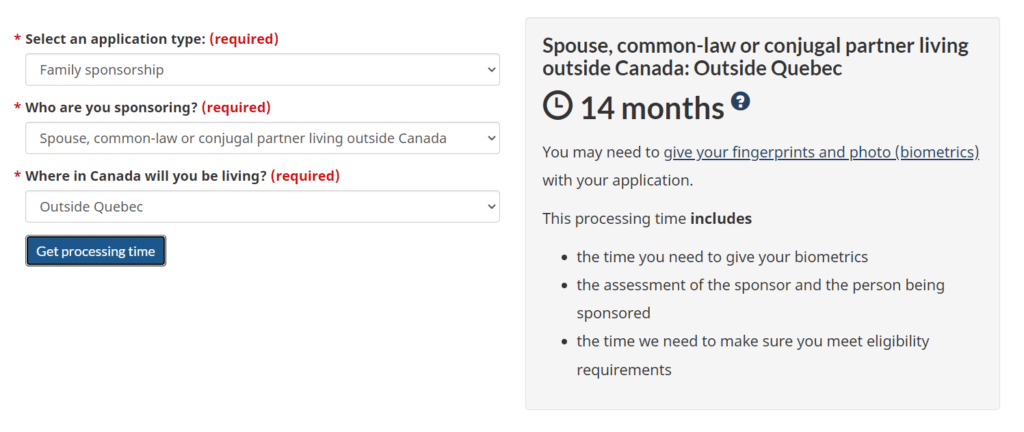Click the bullet "time you need to give your biometrics"
This screenshot has height=432, width=1024.
coord(722,257)
